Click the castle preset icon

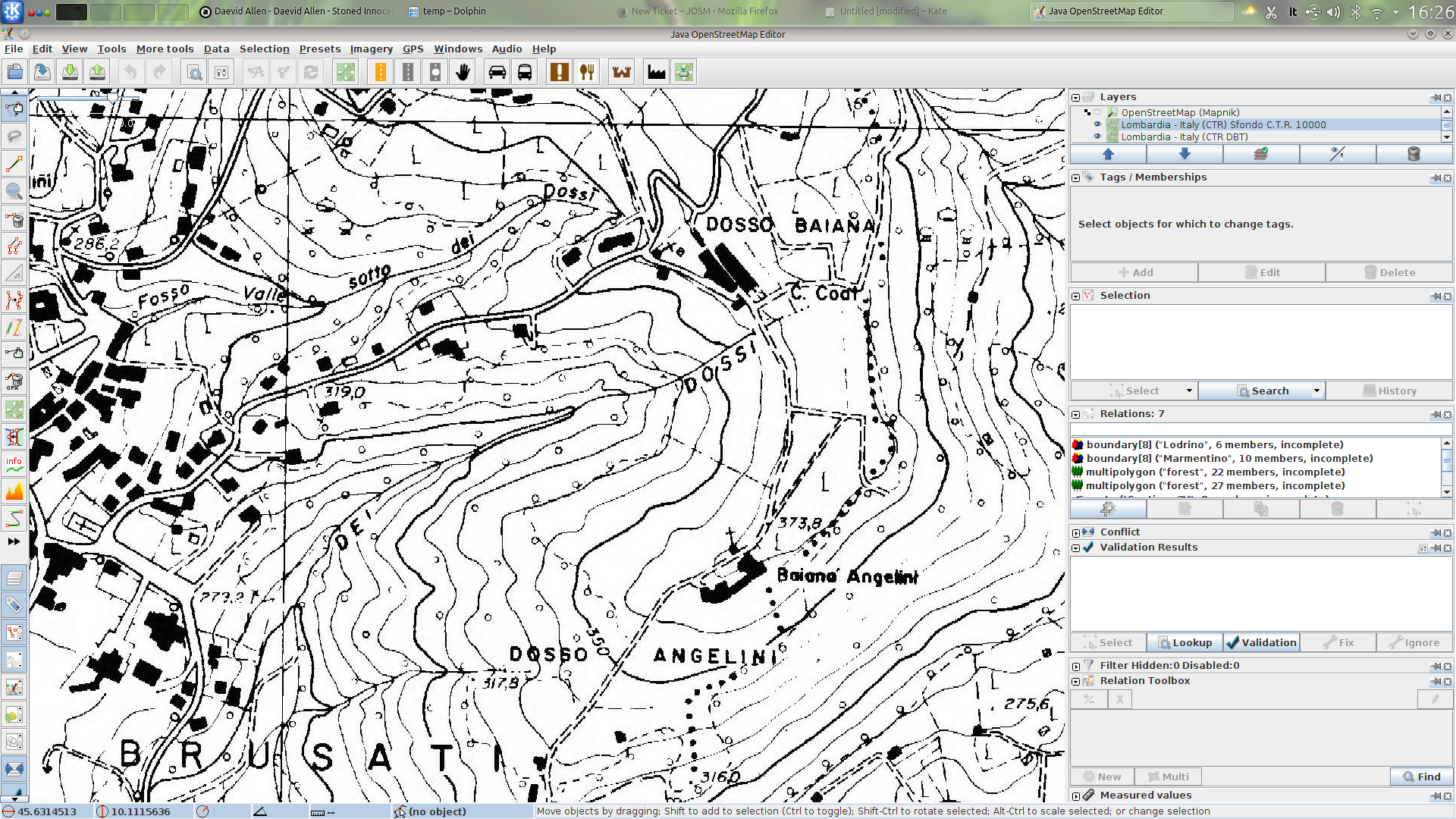pos(622,72)
